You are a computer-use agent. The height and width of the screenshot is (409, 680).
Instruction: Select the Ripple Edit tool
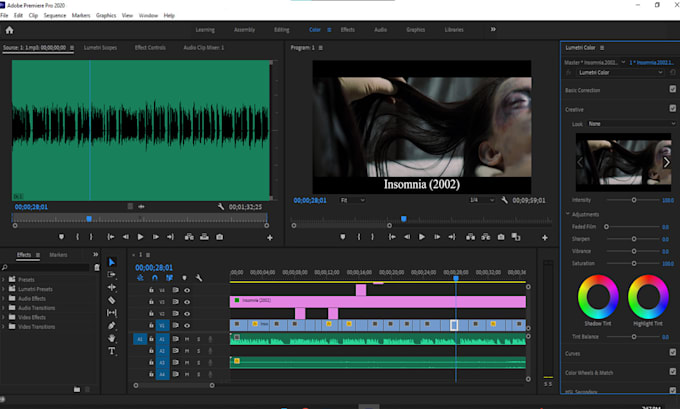[x=111, y=287]
